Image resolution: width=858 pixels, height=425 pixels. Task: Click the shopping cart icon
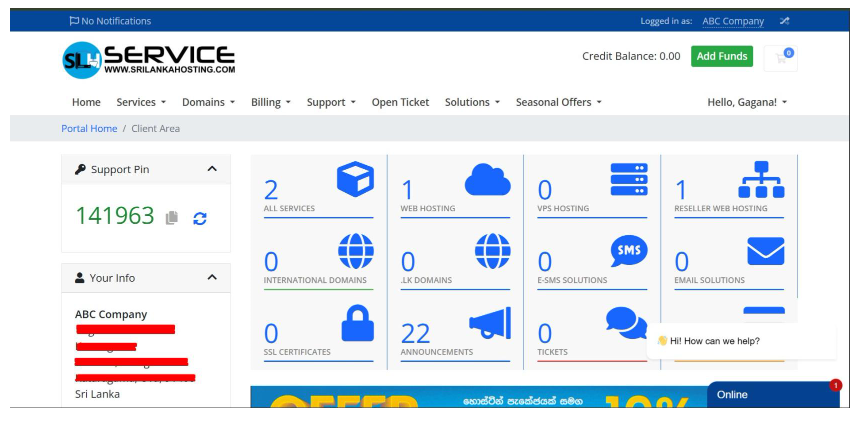780,58
